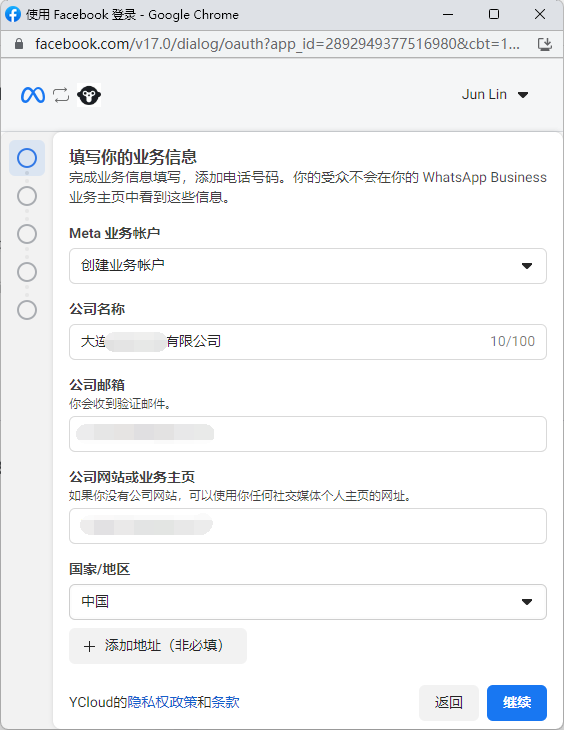Select the third step circle in sidebar
564x730 pixels.
click(27, 234)
